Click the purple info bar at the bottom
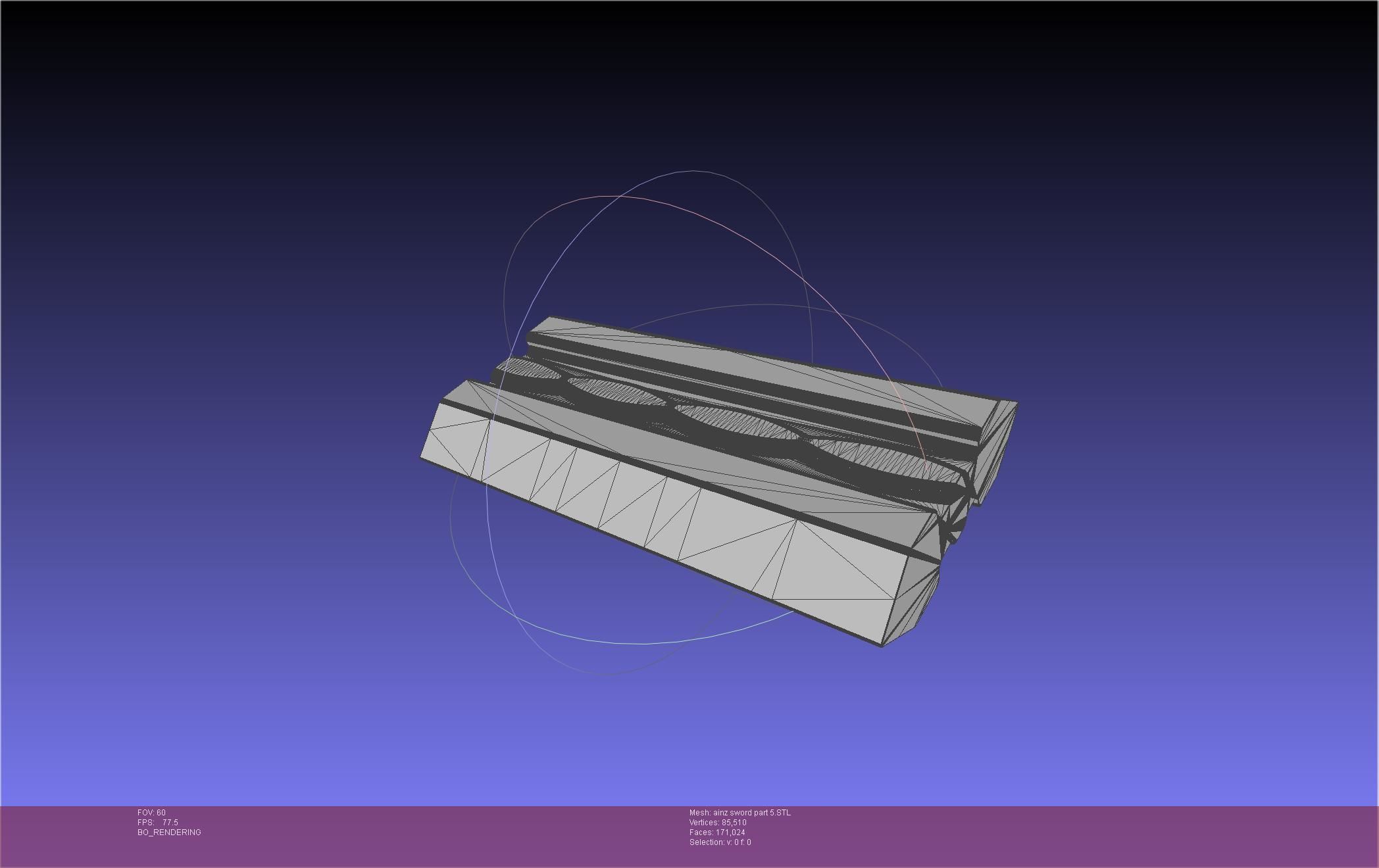Image resolution: width=1379 pixels, height=868 pixels. [x=1053, y=835]
